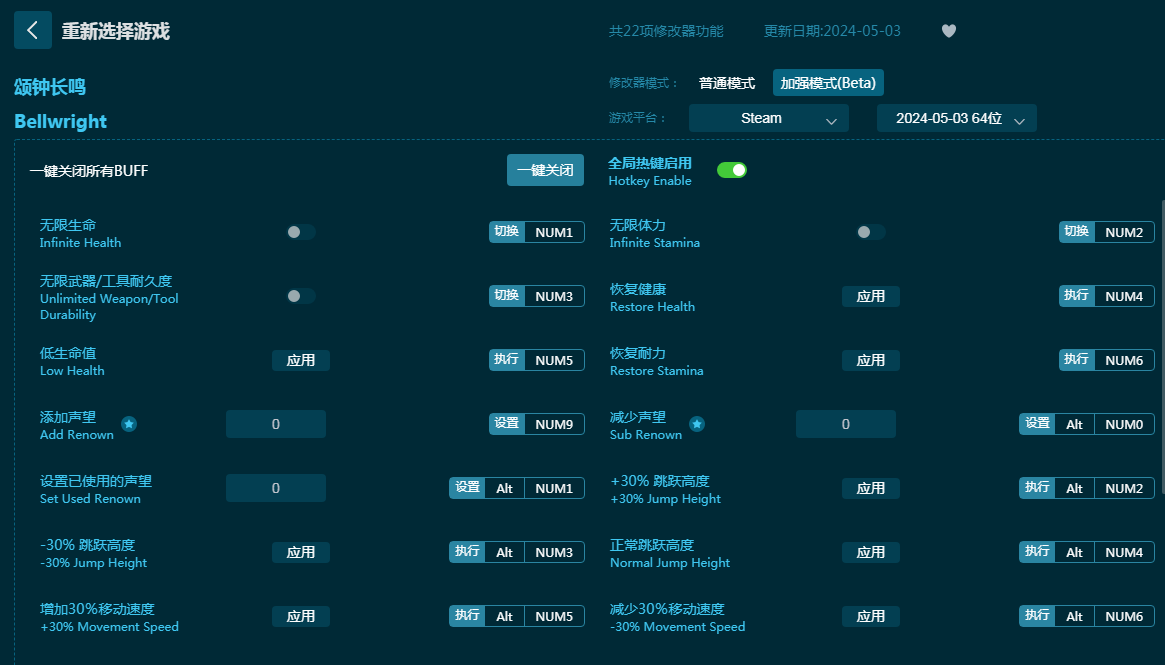The height and width of the screenshot is (665, 1165).
Task: Click the NUM4 hotkey for Restore Health
Action: (x=1124, y=296)
